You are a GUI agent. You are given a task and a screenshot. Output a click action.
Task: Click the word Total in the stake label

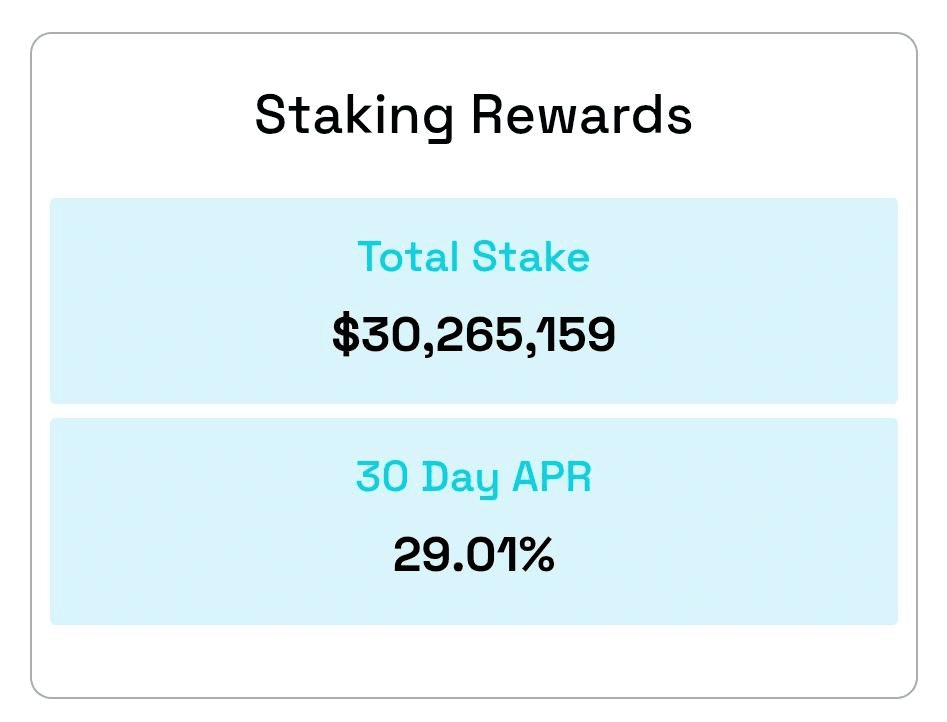(408, 257)
